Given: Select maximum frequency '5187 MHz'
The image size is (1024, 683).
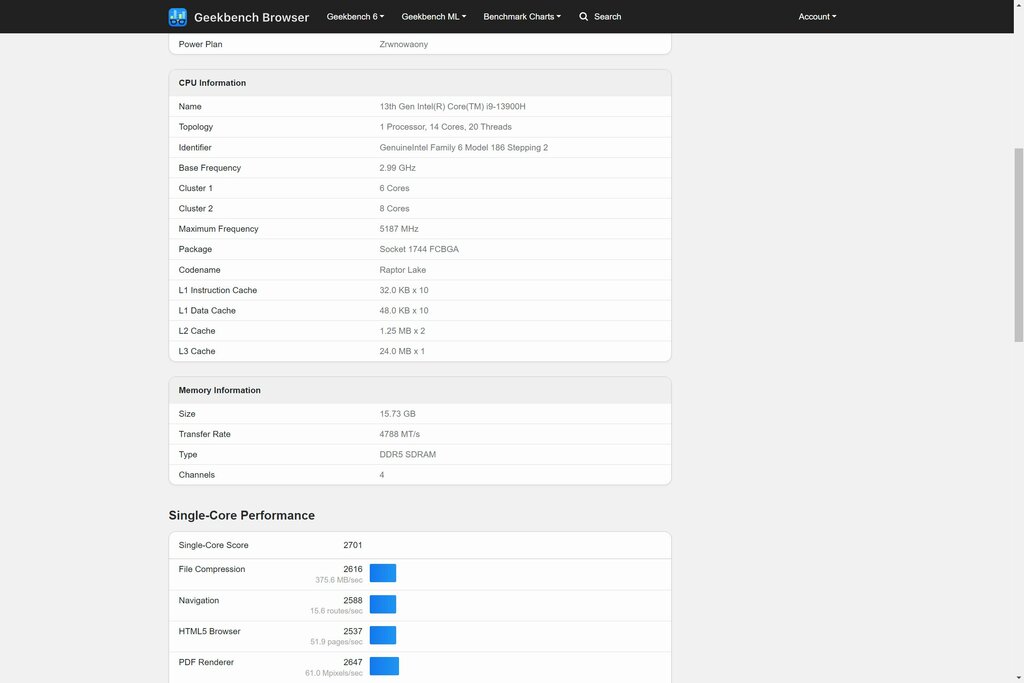Looking at the screenshot, I should [x=399, y=229].
